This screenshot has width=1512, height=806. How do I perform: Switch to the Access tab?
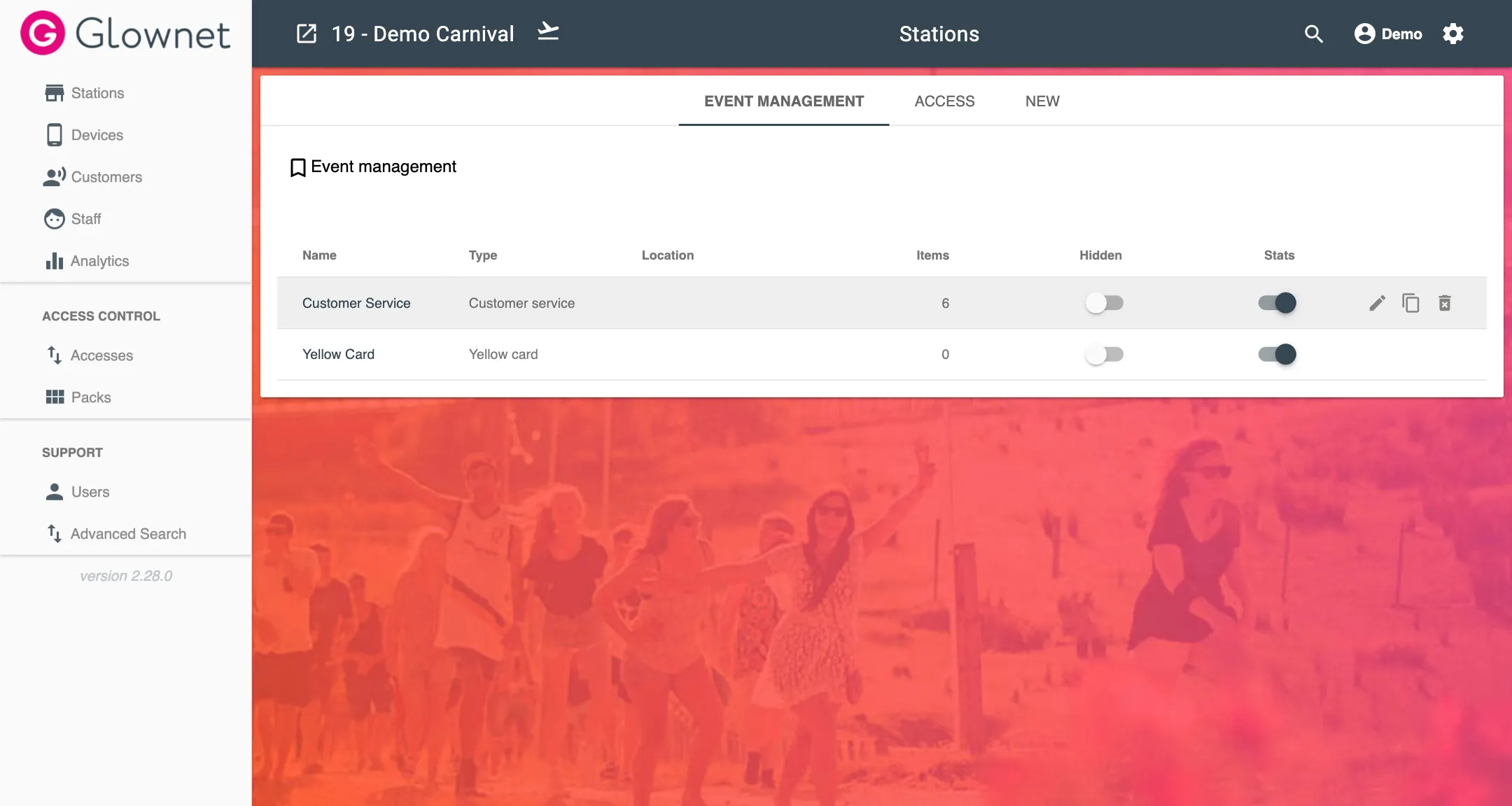point(944,101)
